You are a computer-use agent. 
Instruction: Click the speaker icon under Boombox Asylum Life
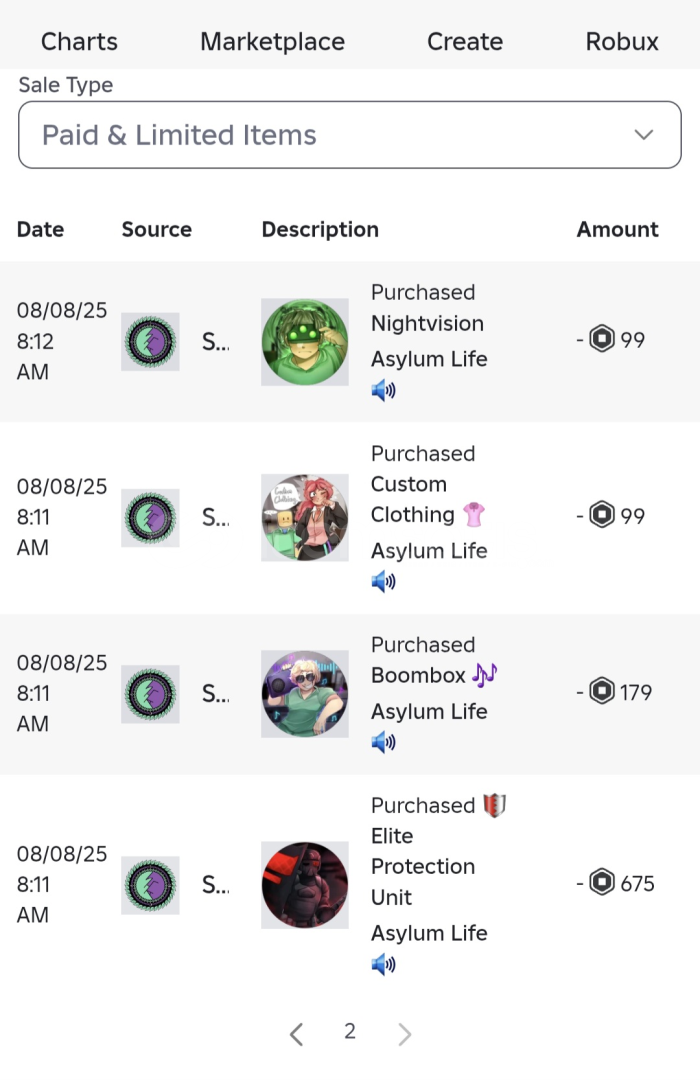(384, 743)
